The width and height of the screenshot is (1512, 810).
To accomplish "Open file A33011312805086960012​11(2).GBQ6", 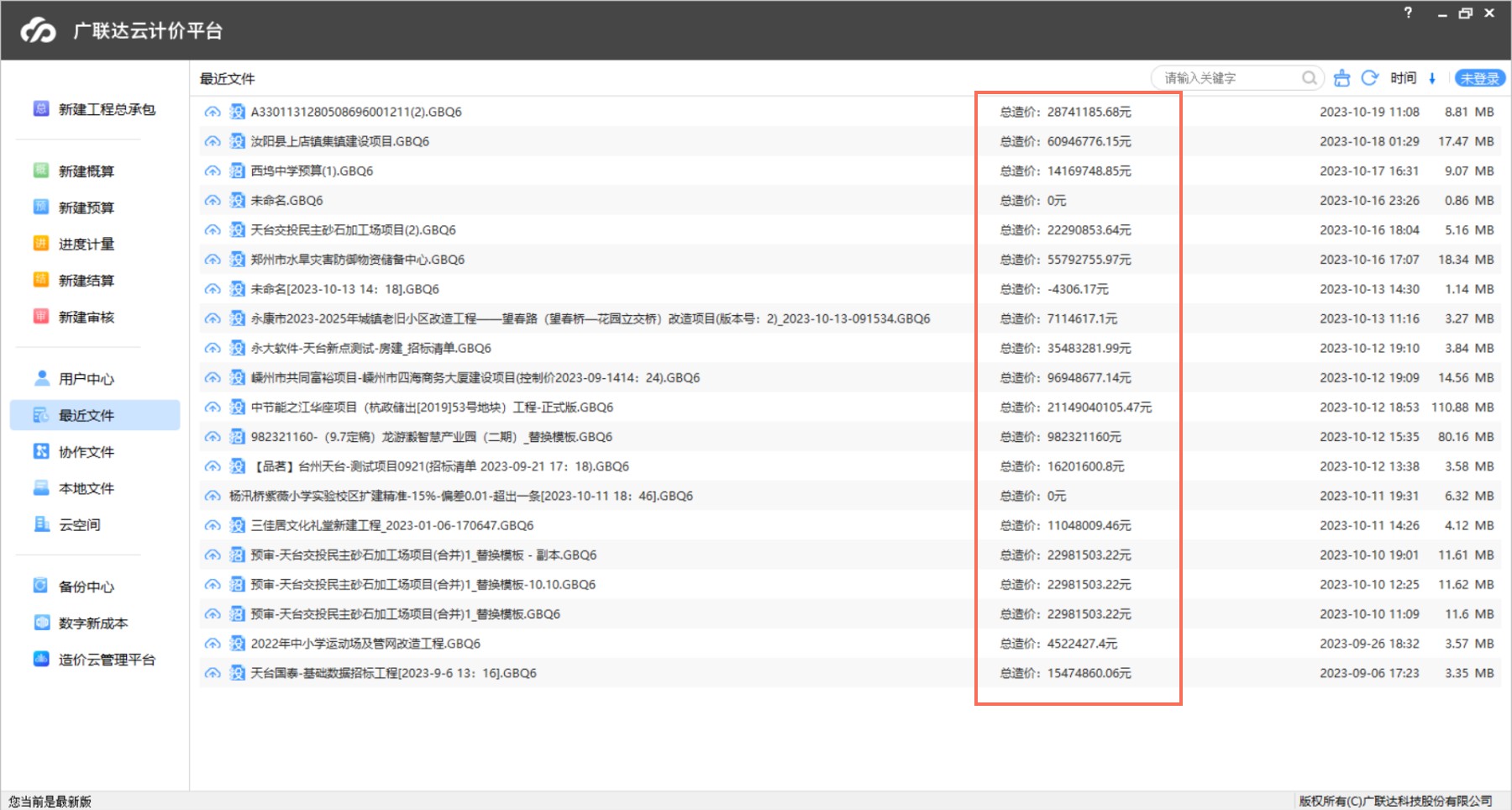I will [x=356, y=112].
